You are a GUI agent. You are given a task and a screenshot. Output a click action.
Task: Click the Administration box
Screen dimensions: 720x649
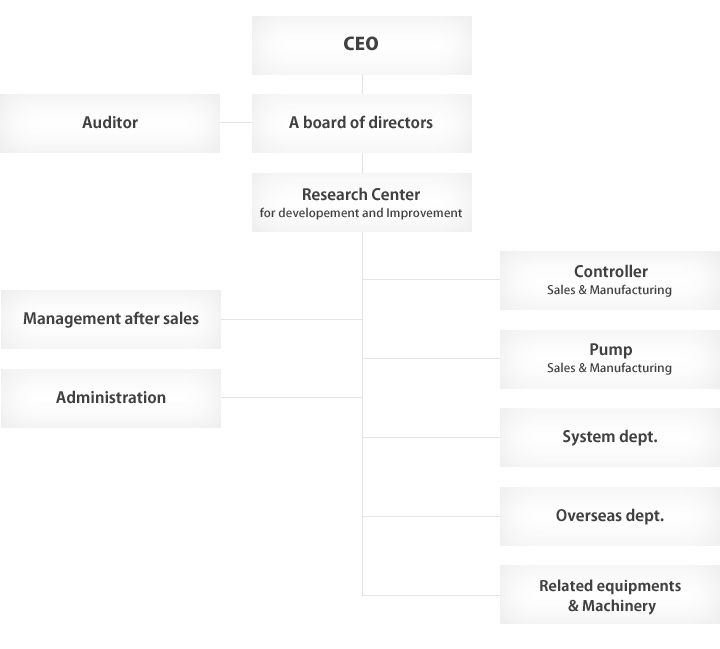[111, 398]
